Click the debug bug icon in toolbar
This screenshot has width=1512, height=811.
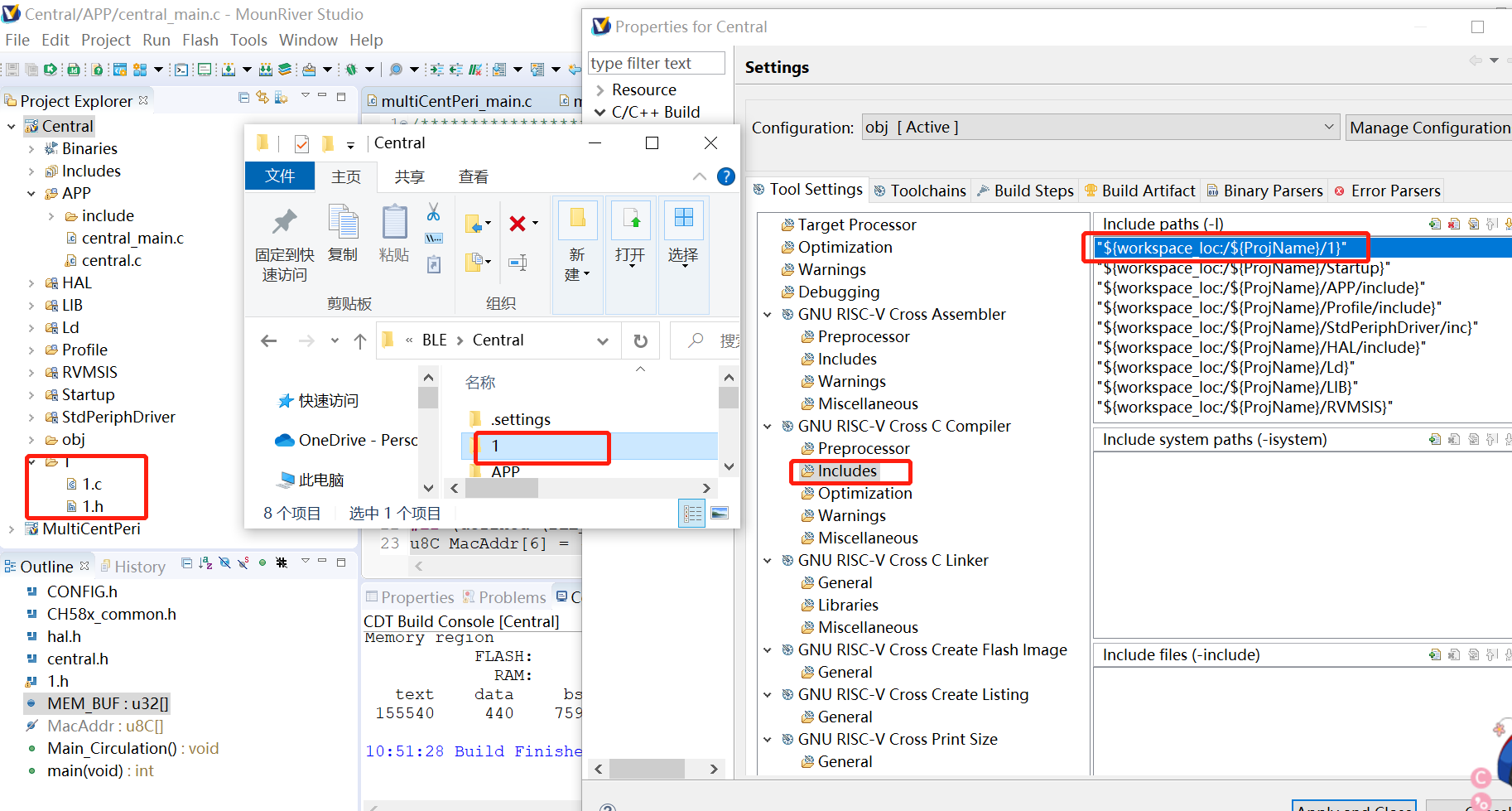(x=351, y=70)
